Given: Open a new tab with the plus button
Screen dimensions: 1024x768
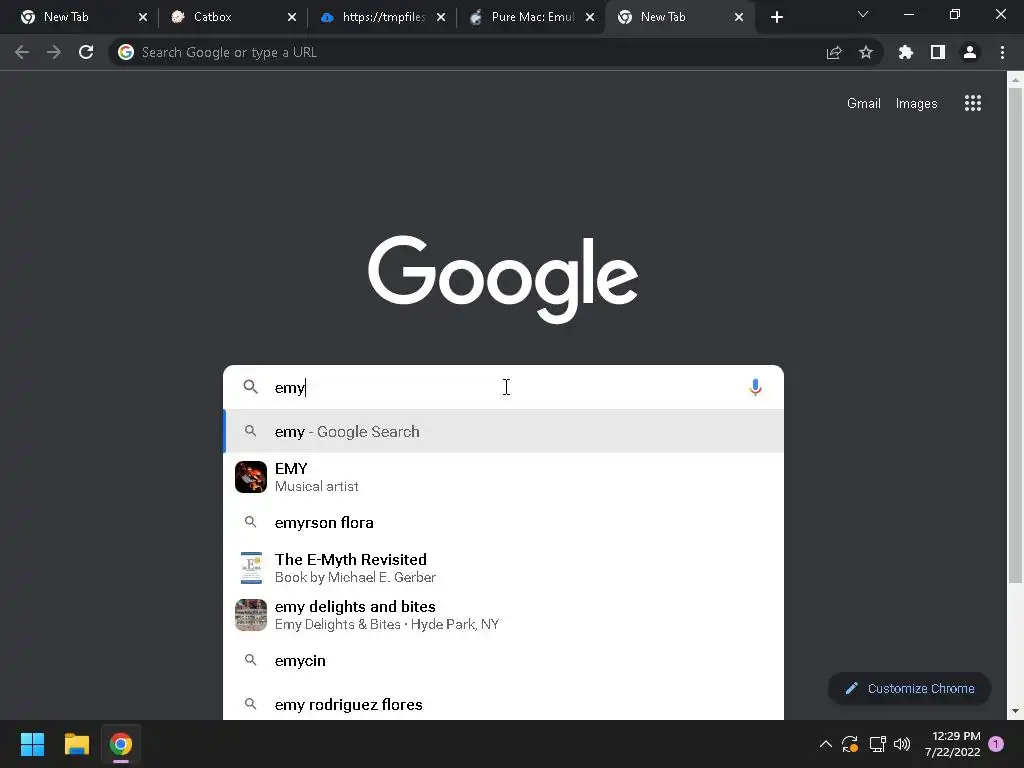Looking at the screenshot, I should coord(776,17).
